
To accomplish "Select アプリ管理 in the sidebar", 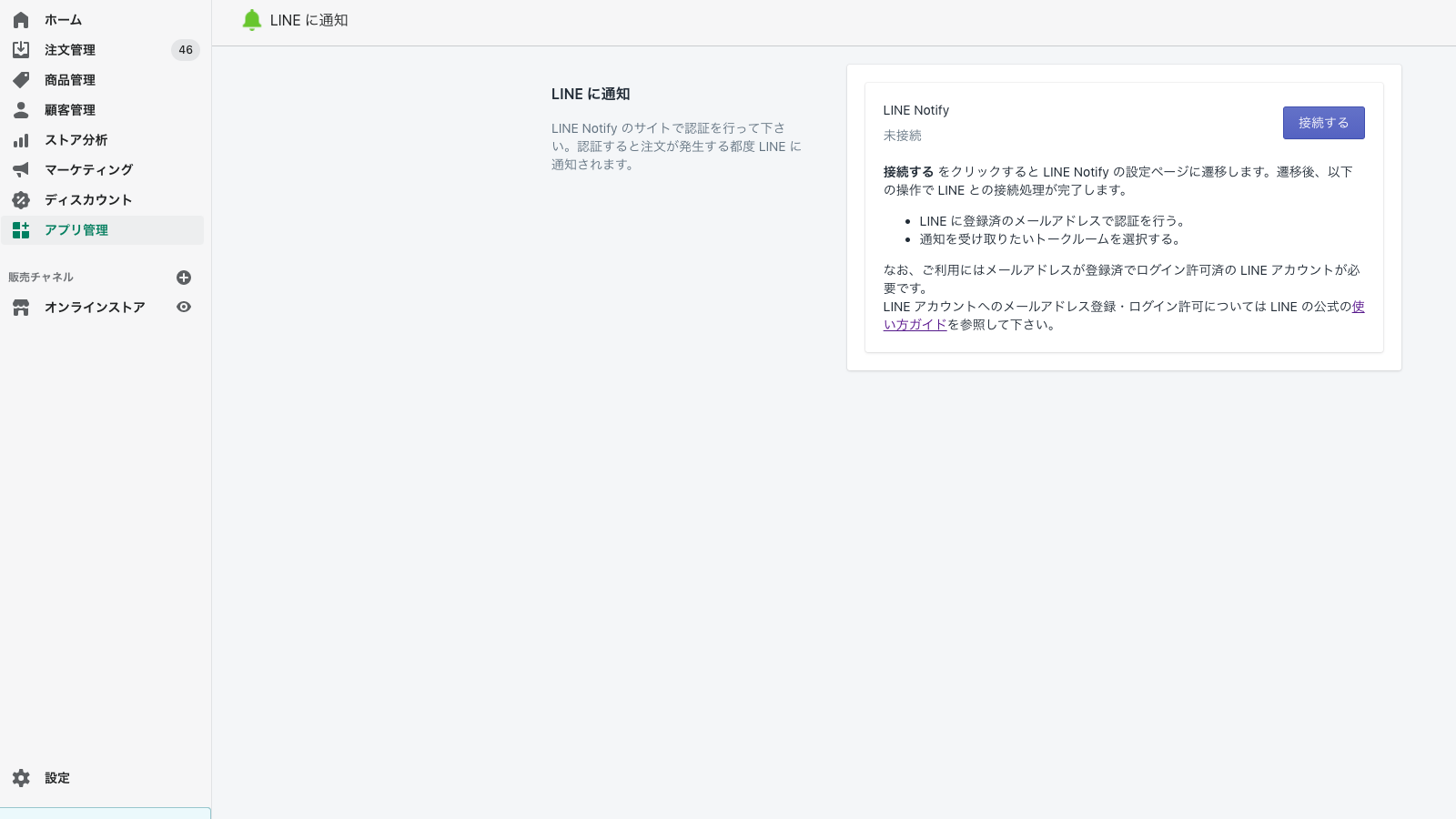I will tap(76, 230).
